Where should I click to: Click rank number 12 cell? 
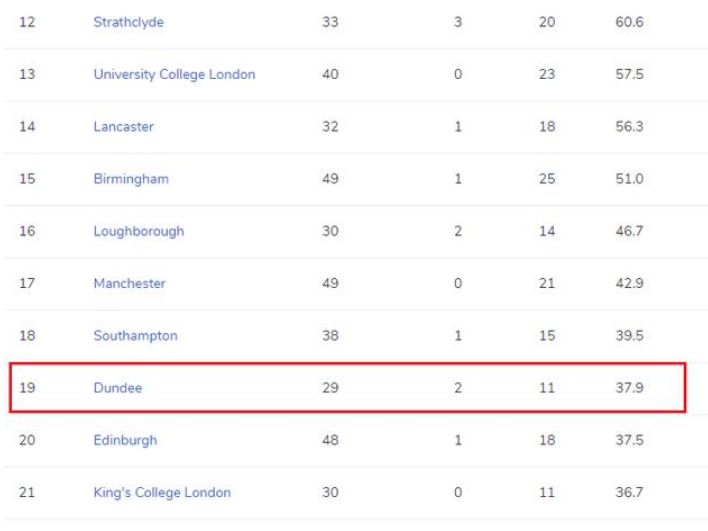(27, 22)
